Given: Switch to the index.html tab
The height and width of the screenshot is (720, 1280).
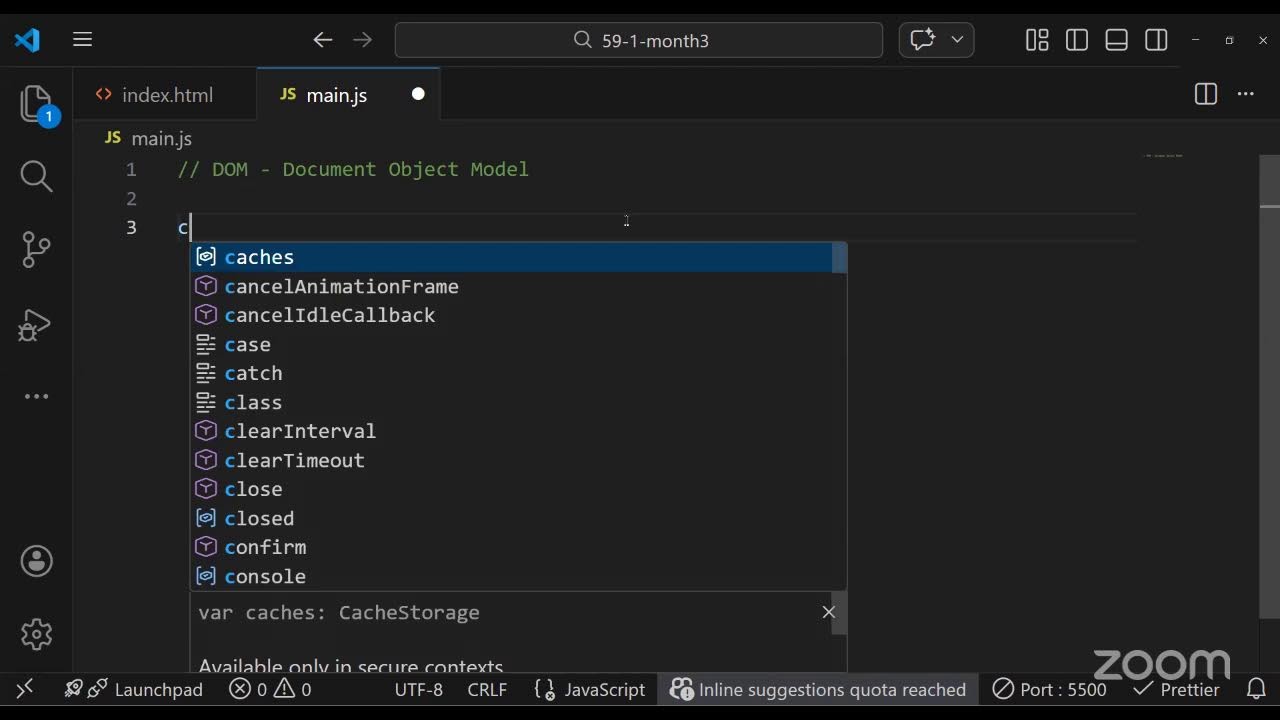Looking at the screenshot, I should click(x=166, y=95).
